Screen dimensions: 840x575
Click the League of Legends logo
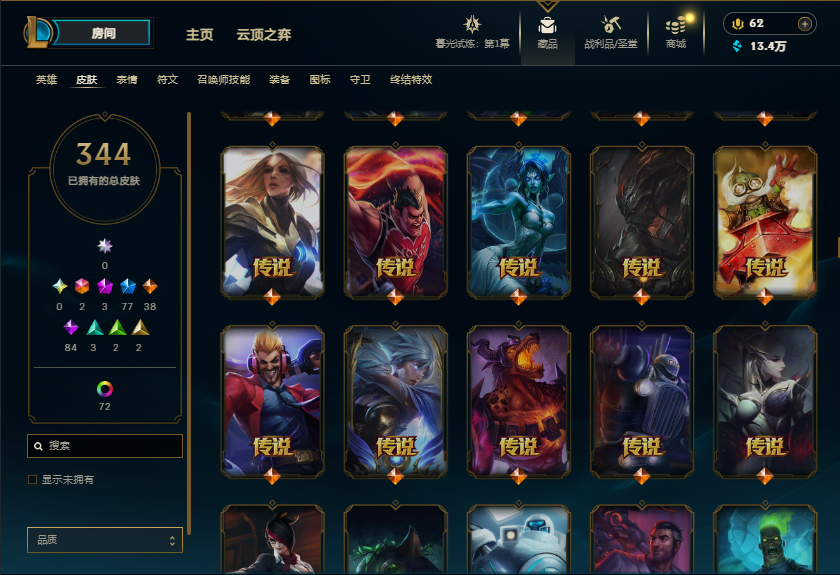38,32
